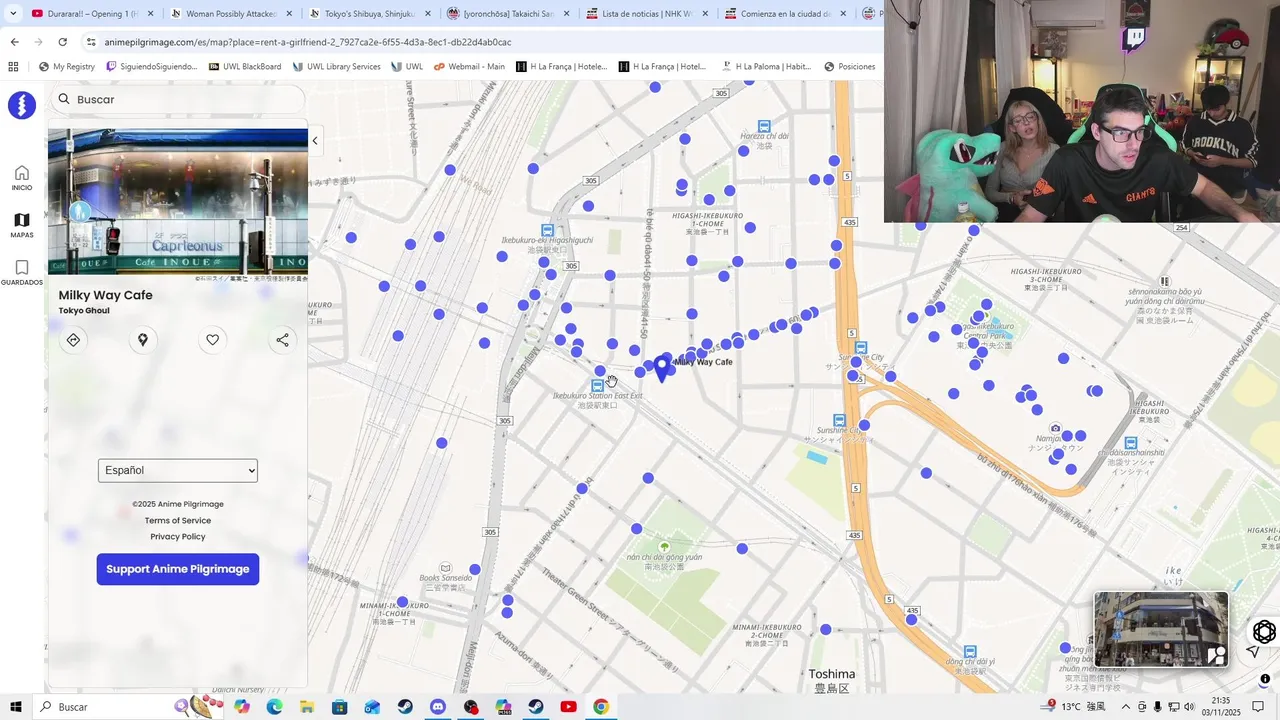Screen dimensions: 1280x720
Task: Click the browser back button
Action: click(x=14, y=42)
